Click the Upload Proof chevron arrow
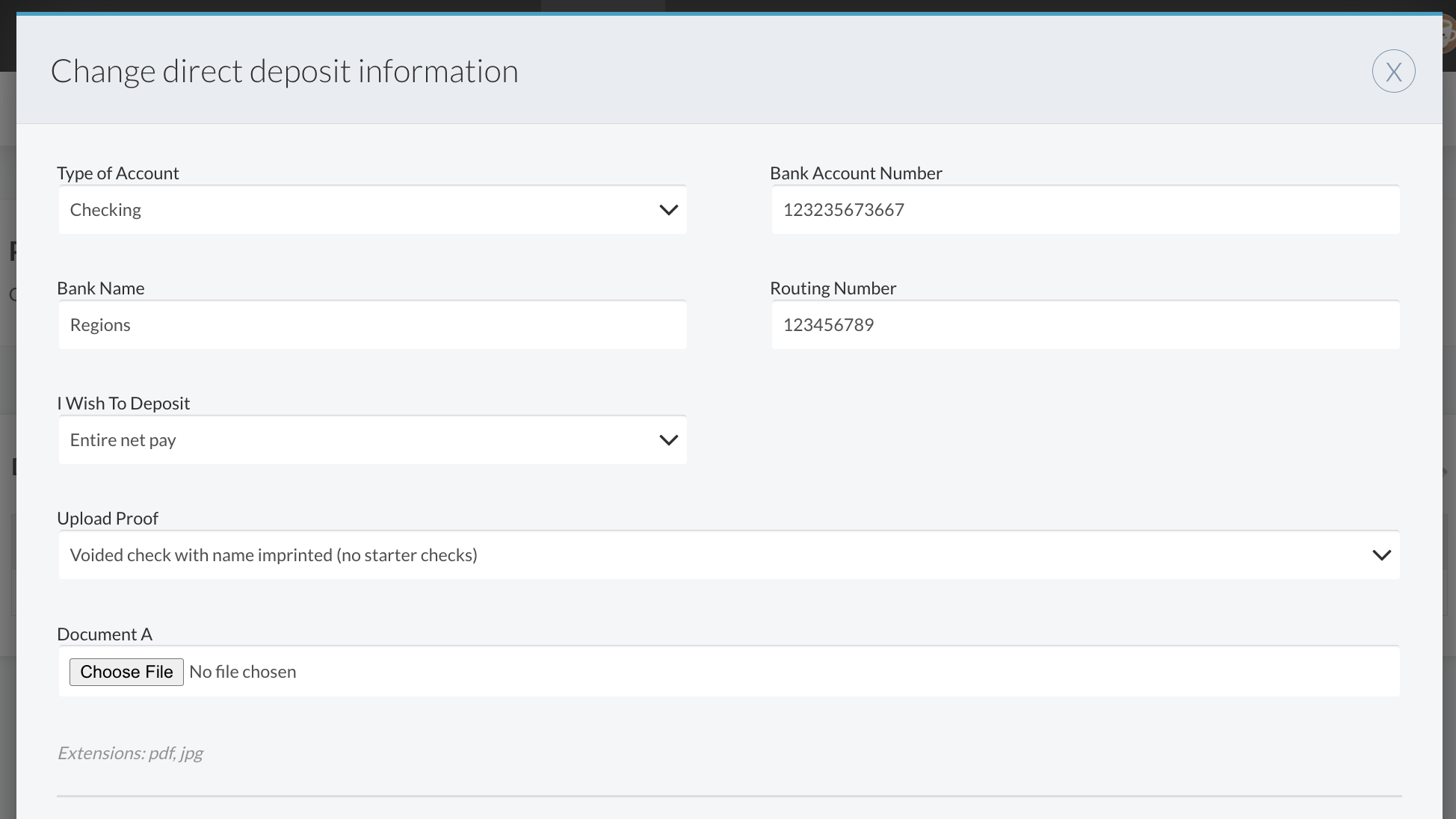 tap(1381, 555)
